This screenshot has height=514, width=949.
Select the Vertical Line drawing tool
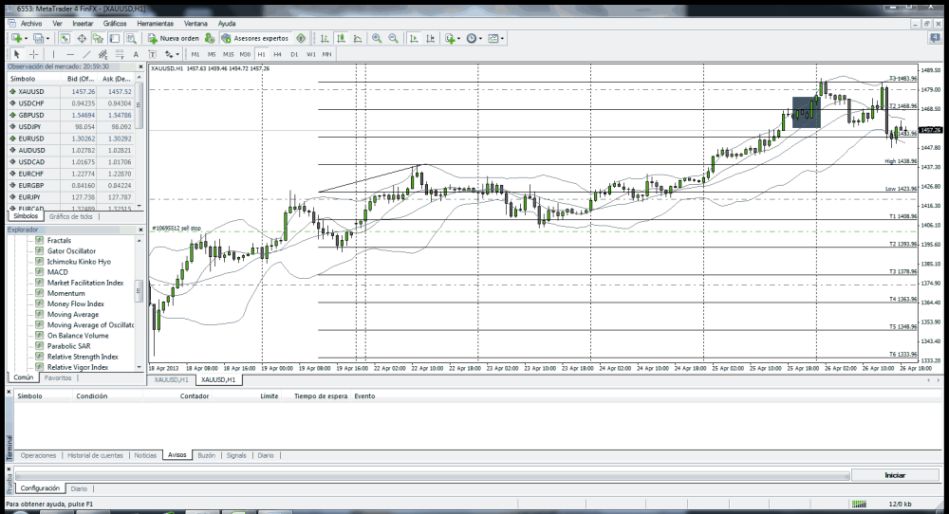pyautogui.click(x=55, y=54)
